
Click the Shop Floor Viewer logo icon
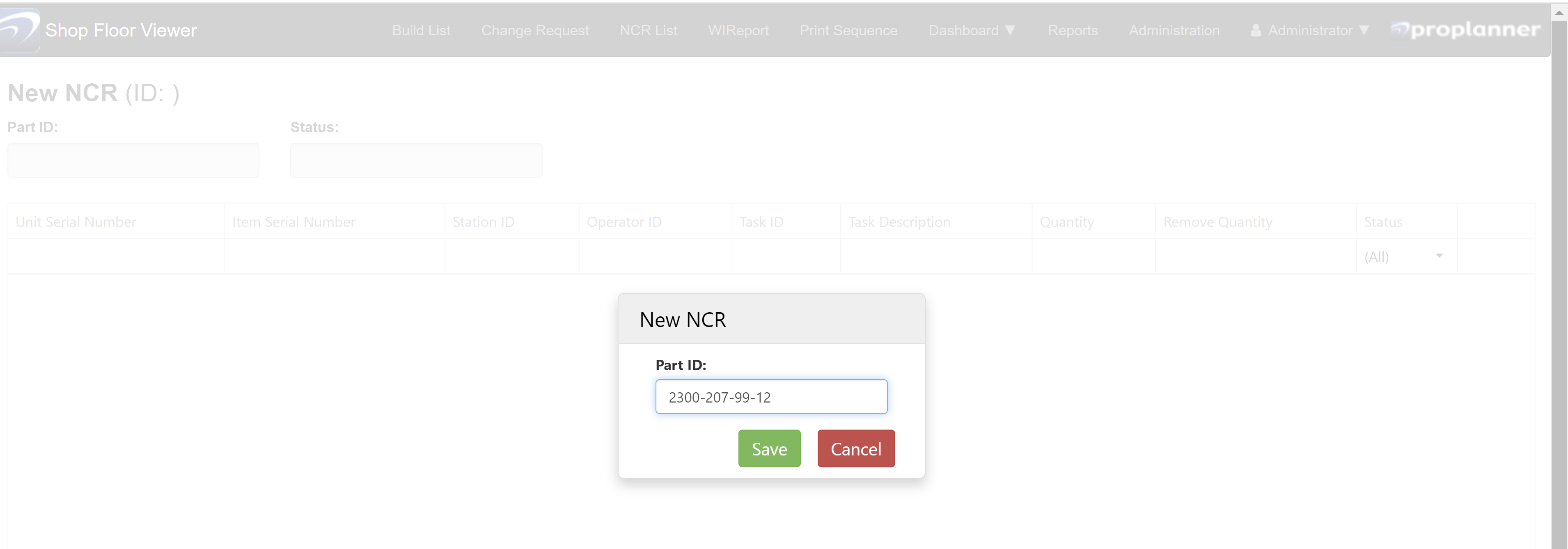(x=19, y=29)
